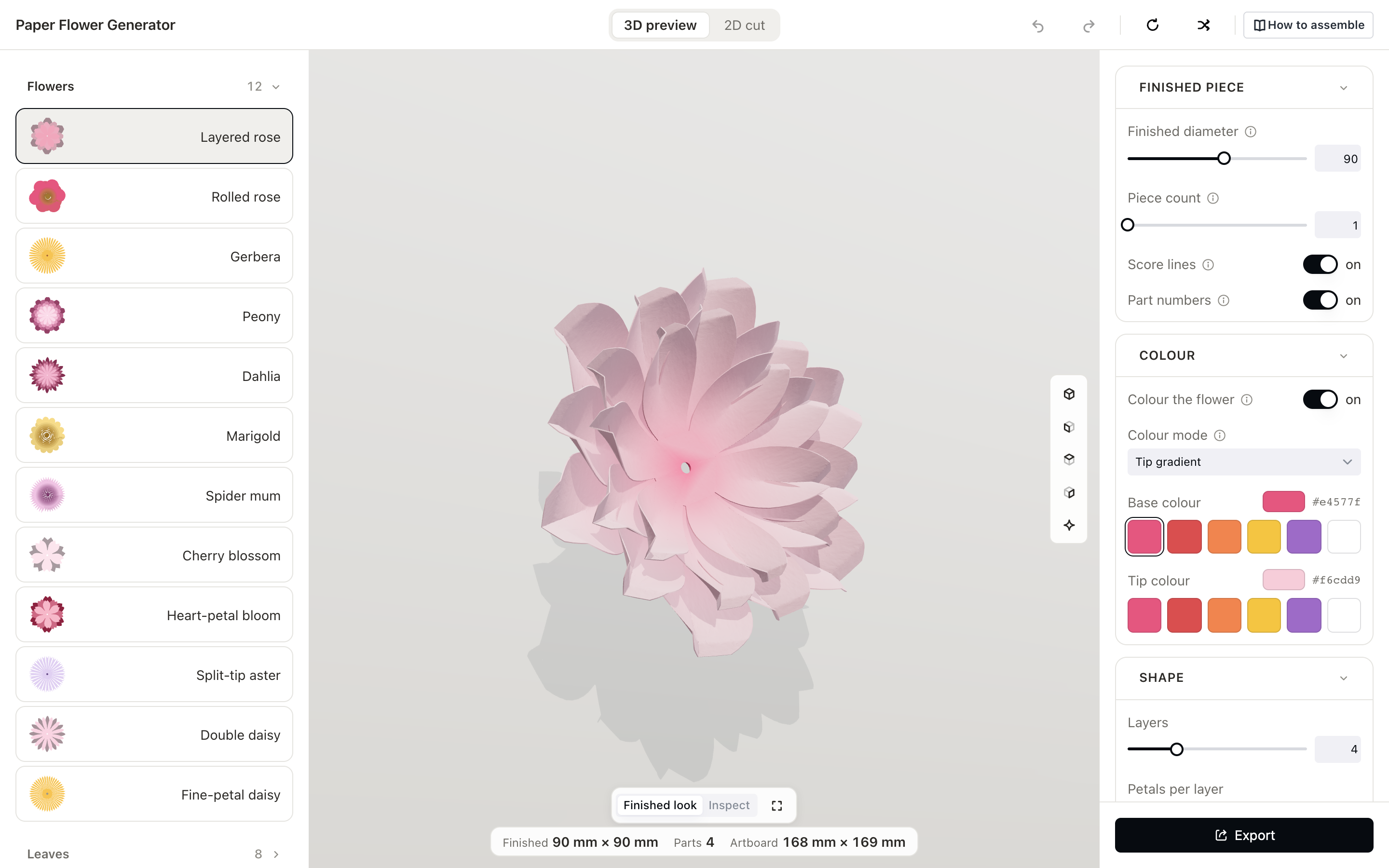1389x868 pixels.
Task: Click the info icon beside Finished diameter
Action: tap(1251, 132)
